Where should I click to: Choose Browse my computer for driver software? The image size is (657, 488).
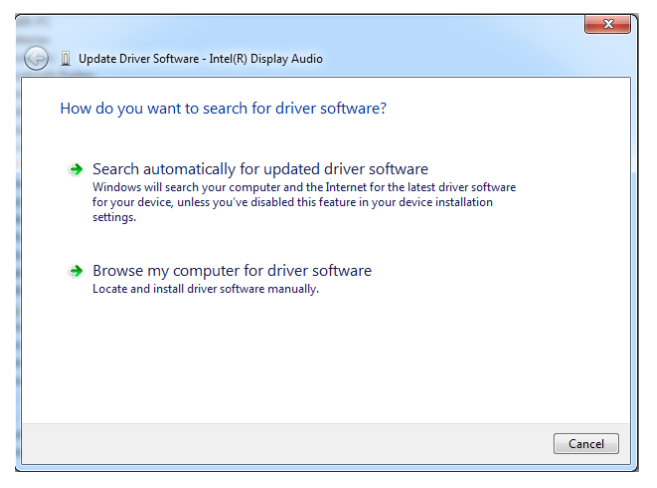[232, 271]
